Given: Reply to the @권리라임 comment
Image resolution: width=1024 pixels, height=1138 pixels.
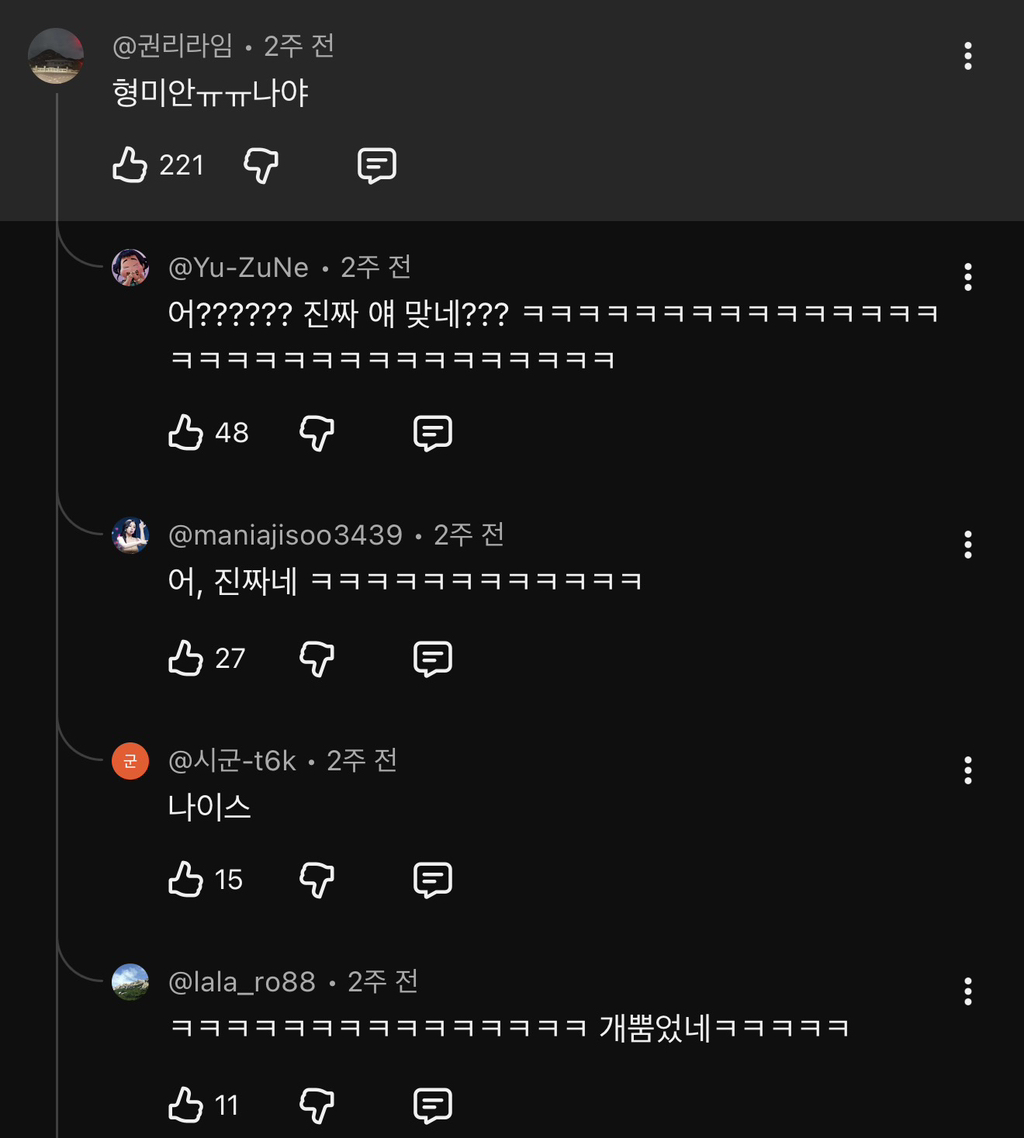Looking at the screenshot, I should point(377,165).
